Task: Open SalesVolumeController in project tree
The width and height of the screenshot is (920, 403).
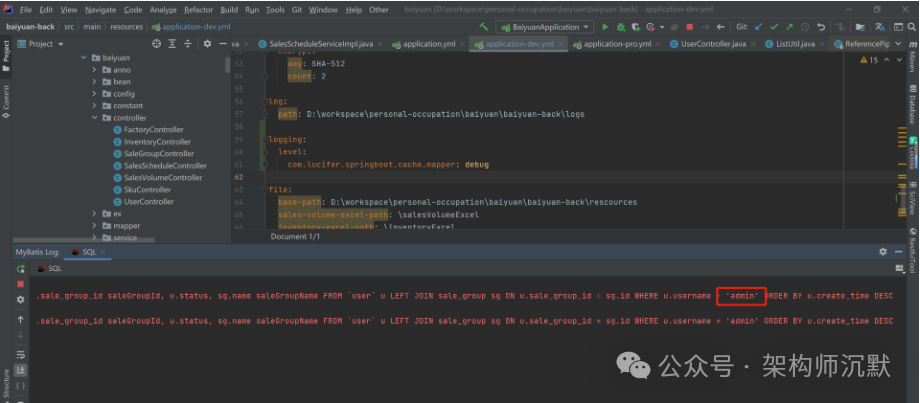Action: pos(162,178)
